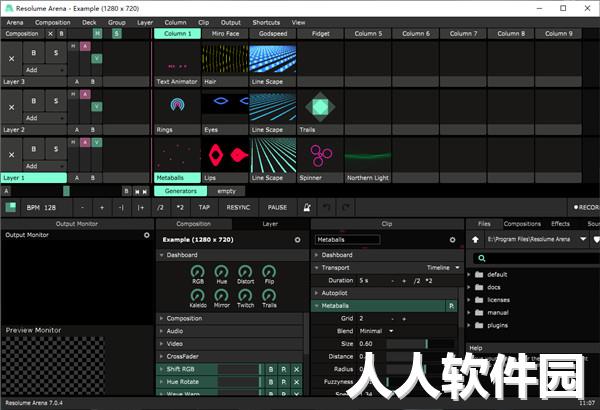Screen dimensions: 600x410
Task: Click the Shift RGB effect slider
Action: coord(239,369)
